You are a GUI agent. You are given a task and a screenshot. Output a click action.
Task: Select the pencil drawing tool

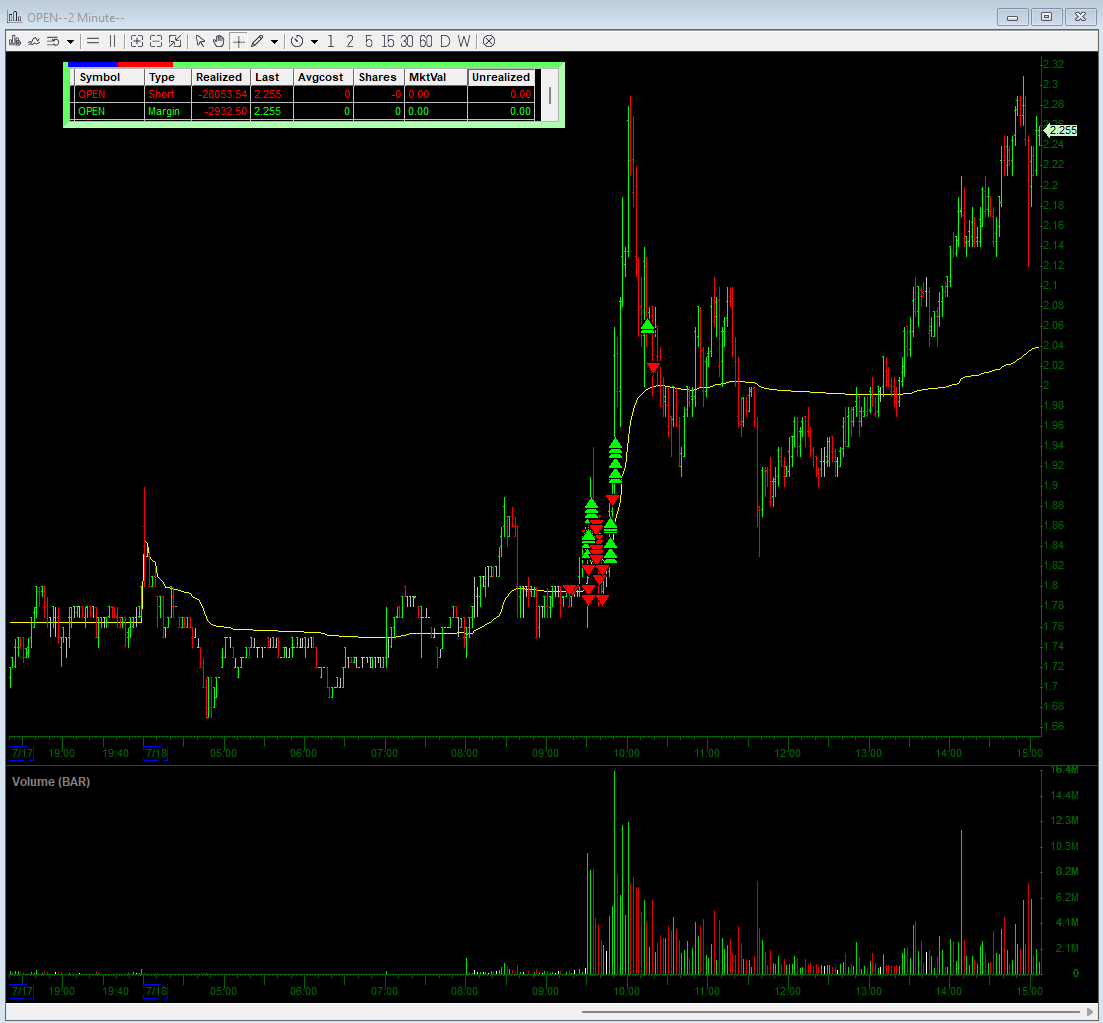pyautogui.click(x=257, y=42)
